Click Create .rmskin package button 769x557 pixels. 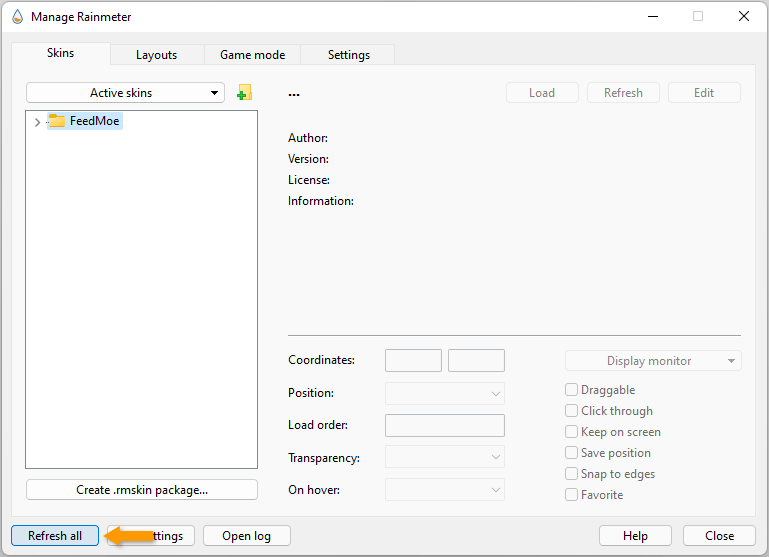pyautogui.click(x=142, y=490)
